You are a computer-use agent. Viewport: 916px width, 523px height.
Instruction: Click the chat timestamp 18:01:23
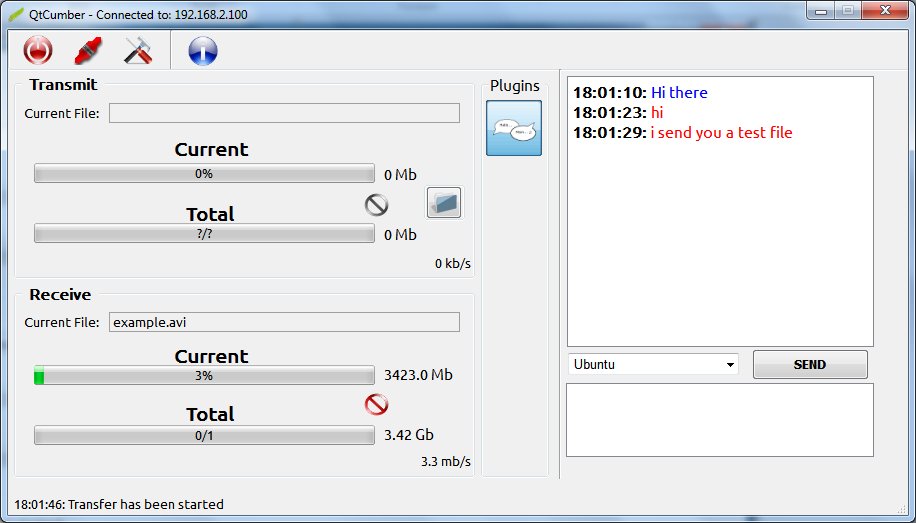click(x=610, y=112)
